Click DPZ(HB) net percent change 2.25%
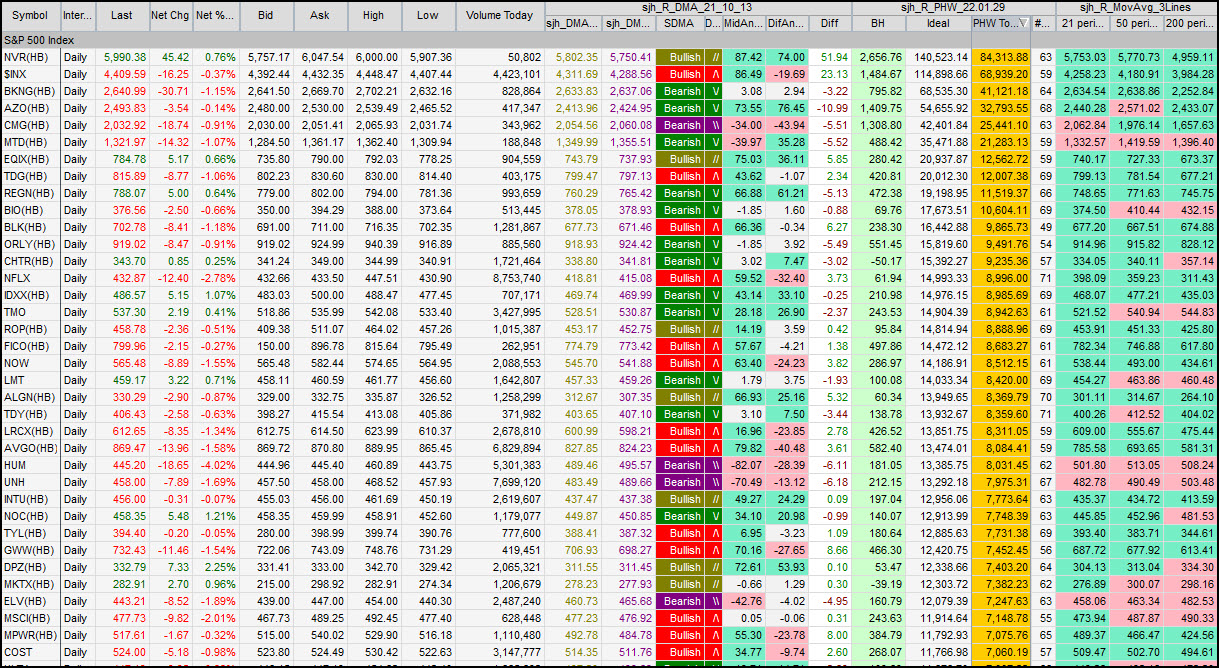1219x668 pixels. (x=217, y=567)
